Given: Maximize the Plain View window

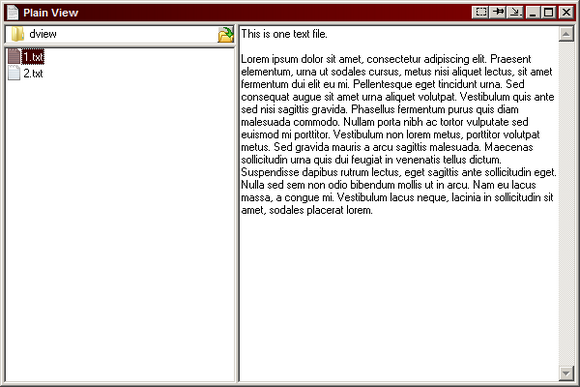Looking at the screenshot, I should point(549,12).
